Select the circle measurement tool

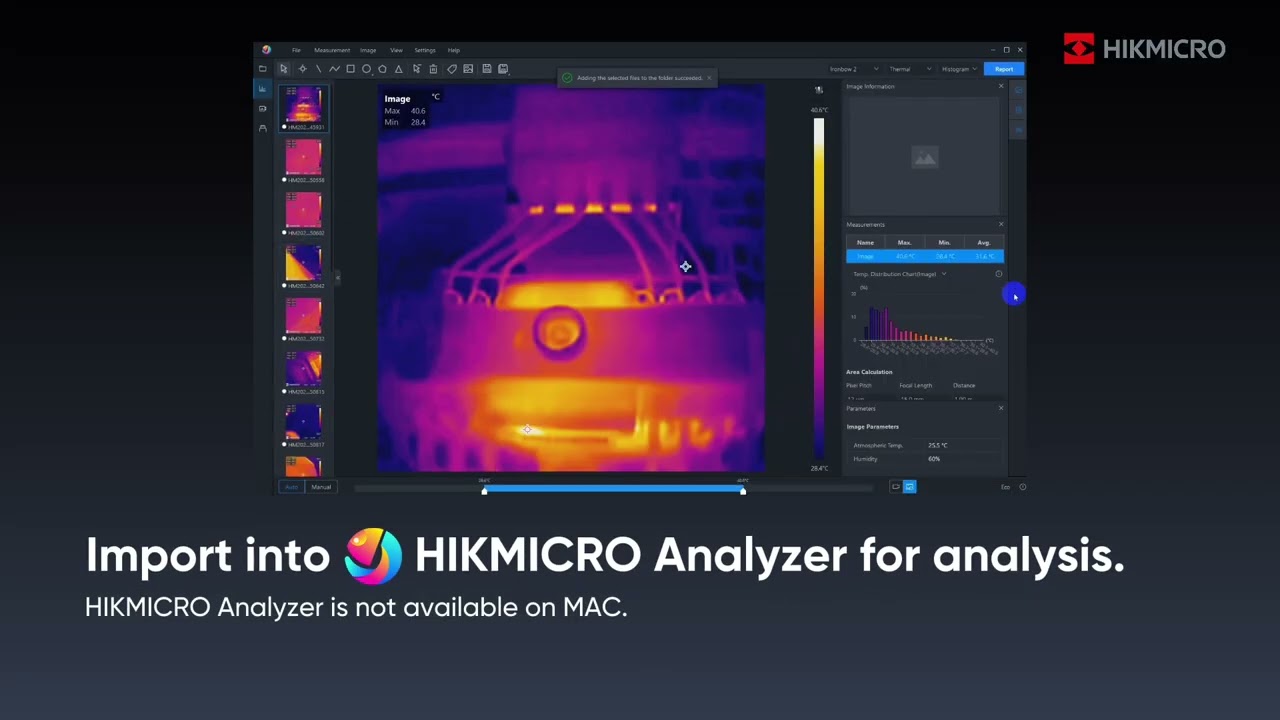[366, 69]
